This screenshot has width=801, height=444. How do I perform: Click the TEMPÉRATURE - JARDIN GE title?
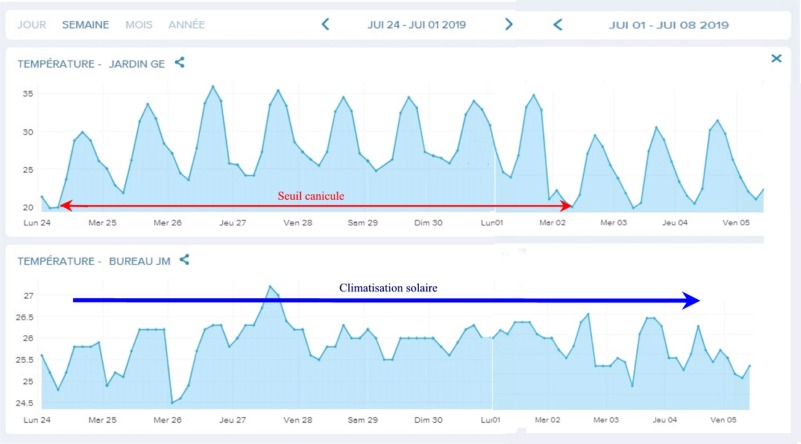coord(91,64)
